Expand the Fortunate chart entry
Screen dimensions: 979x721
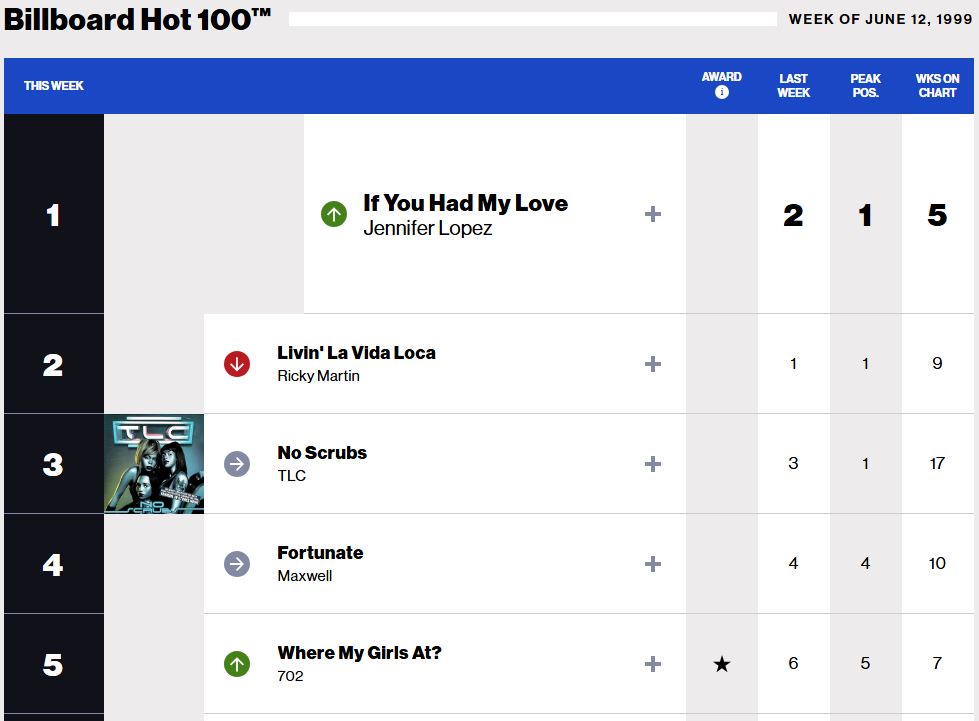pos(653,564)
